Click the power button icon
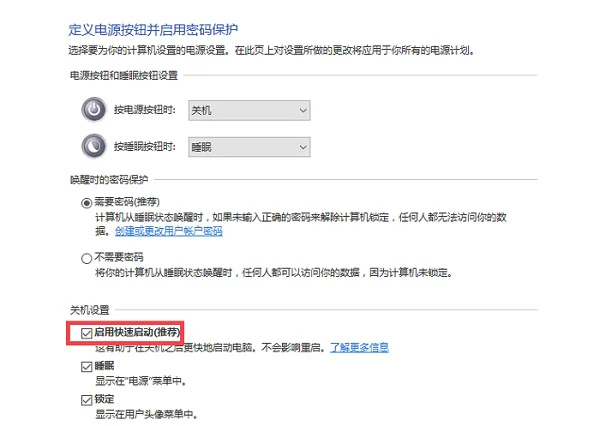 click(x=94, y=110)
